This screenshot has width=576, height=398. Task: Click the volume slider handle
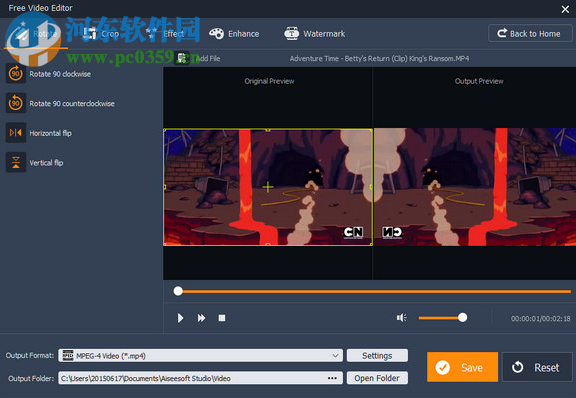[462, 318]
